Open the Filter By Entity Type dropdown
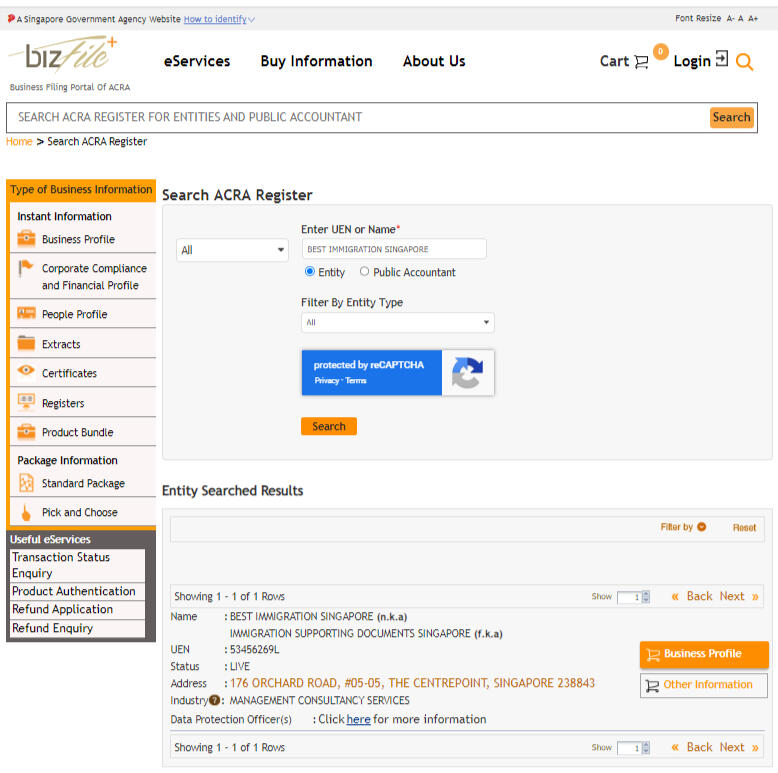Screen dimensions: 778x773 [x=397, y=322]
